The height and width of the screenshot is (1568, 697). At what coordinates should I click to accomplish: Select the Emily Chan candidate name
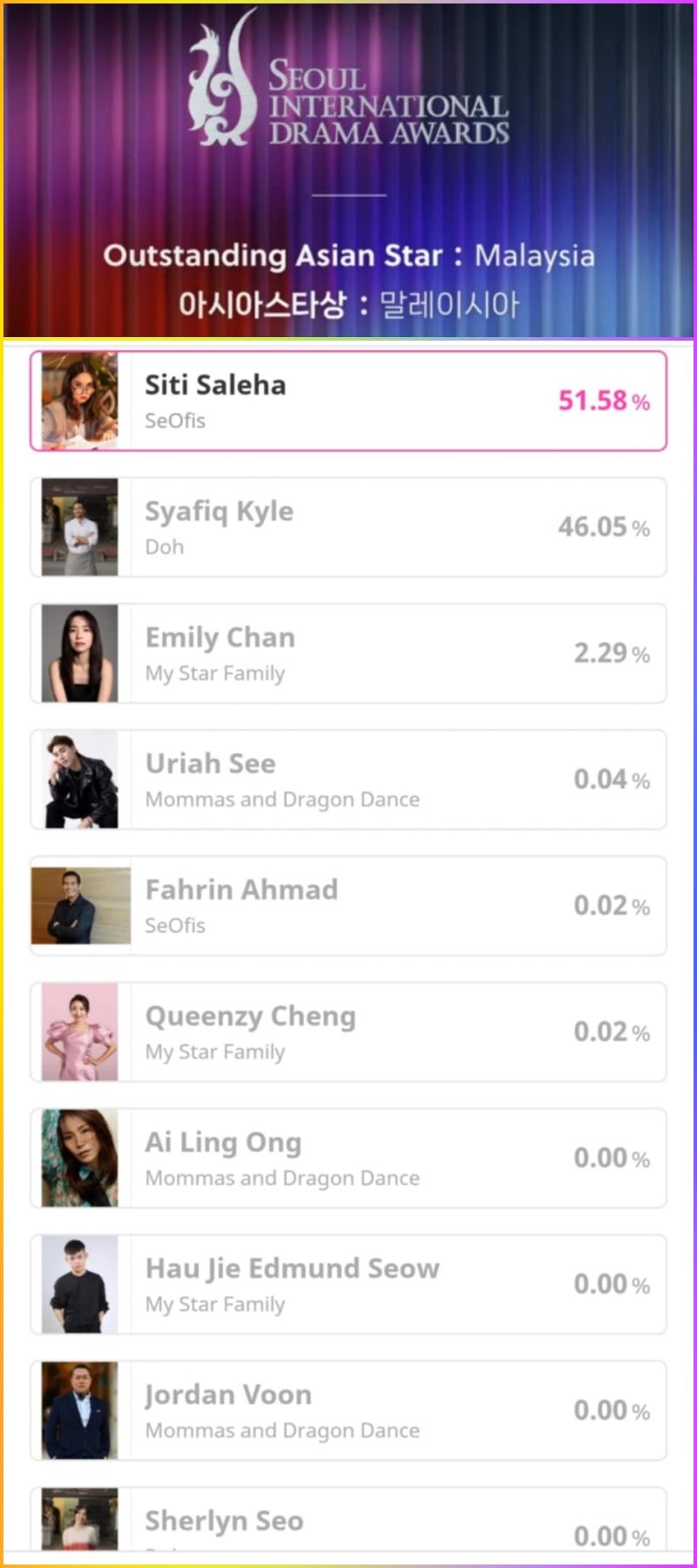click(x=220, y=638)
